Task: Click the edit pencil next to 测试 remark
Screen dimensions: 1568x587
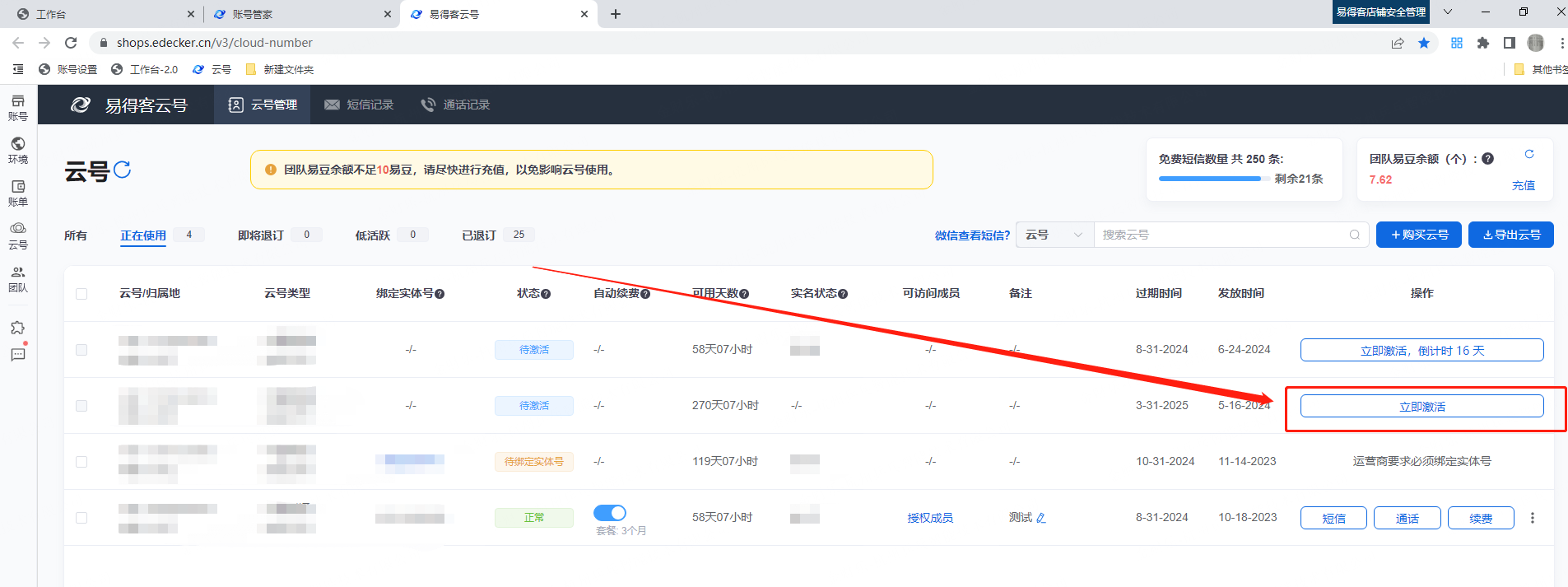Action: [x=1041, y=518]
